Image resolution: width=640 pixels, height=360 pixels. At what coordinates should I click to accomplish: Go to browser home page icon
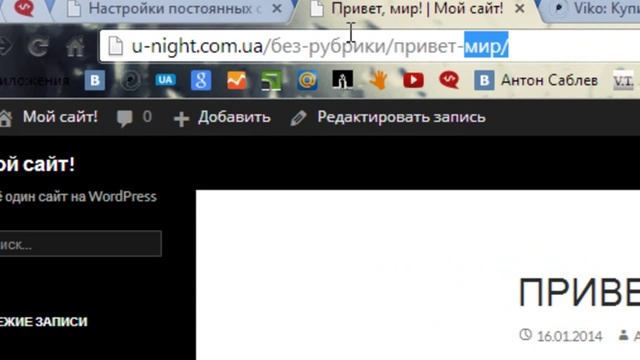pos(75,46)
